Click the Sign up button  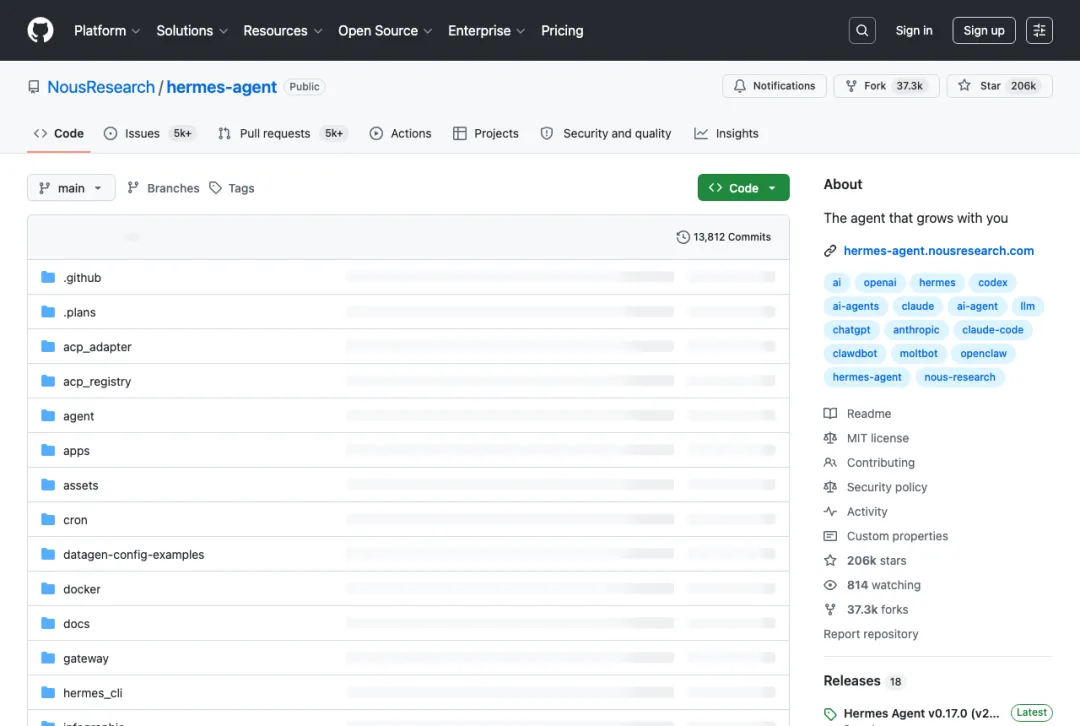point(984,30)
